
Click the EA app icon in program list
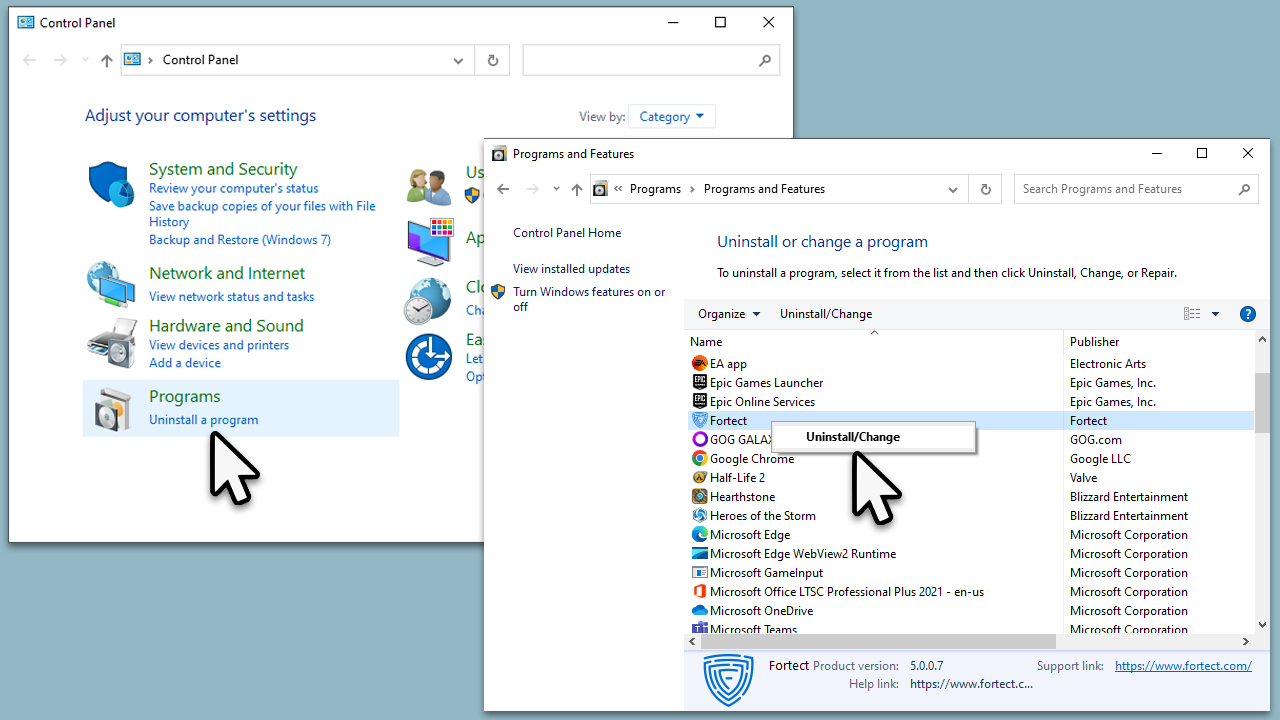click(700, 364)
